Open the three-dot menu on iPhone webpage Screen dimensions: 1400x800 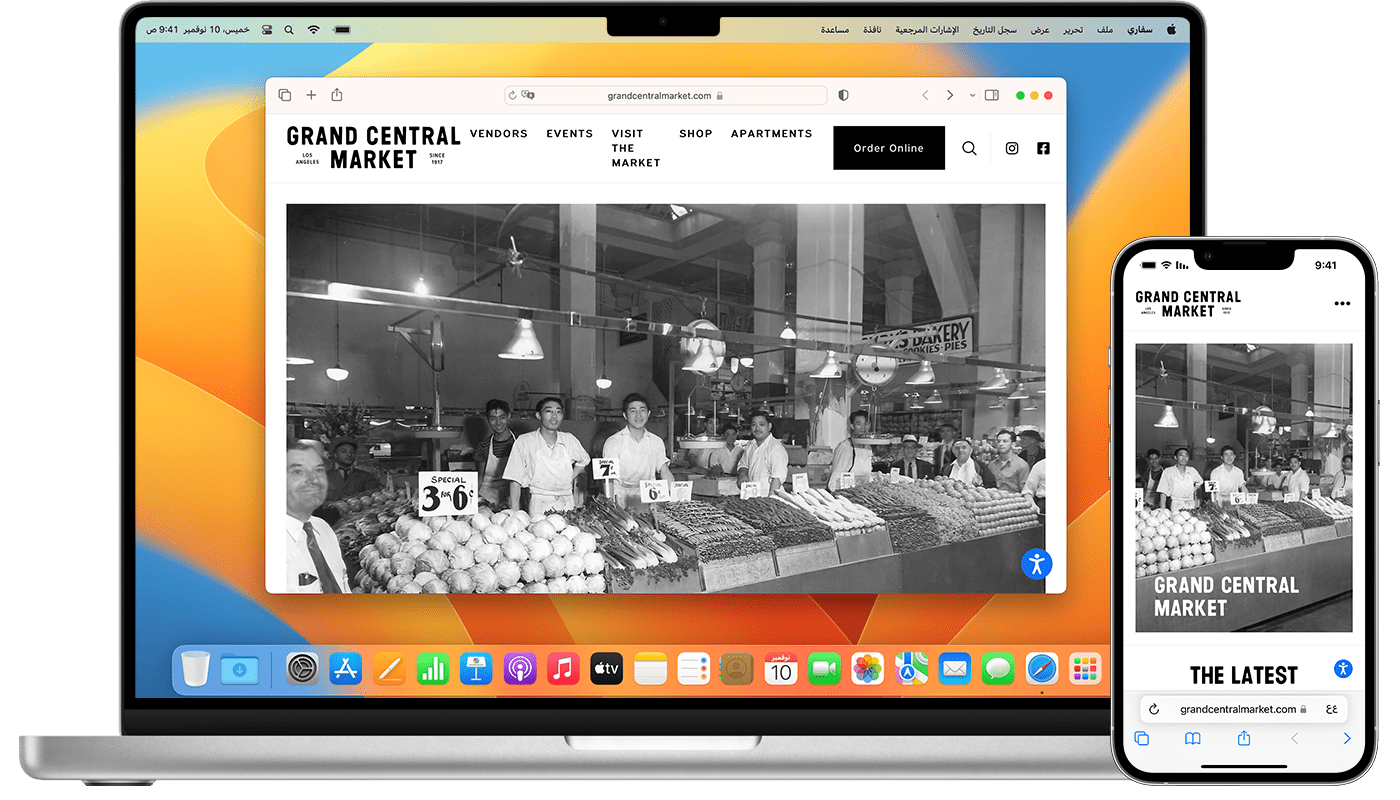point(1342,304)
